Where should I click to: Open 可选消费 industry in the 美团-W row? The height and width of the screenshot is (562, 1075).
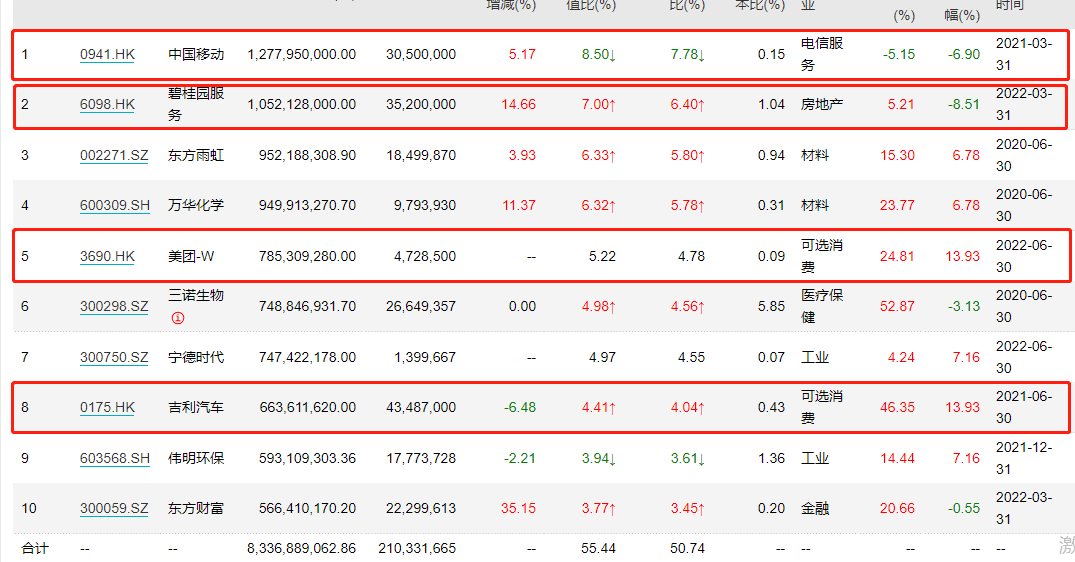pos(821,256)
